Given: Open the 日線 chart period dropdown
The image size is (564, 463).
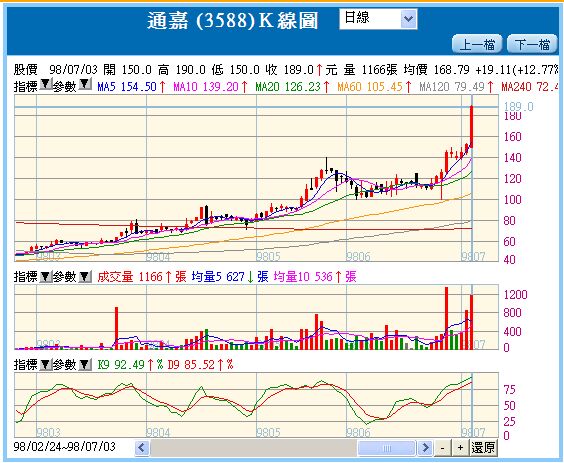Looking at the screenshot, I should (x=378, y=19).
